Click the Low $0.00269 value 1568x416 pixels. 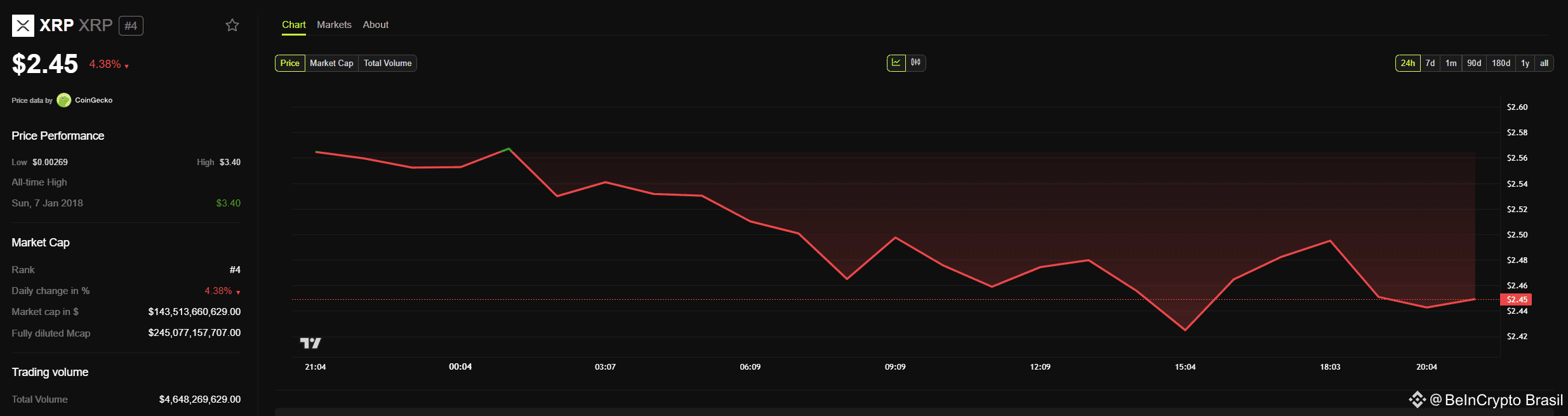point(50,163)
